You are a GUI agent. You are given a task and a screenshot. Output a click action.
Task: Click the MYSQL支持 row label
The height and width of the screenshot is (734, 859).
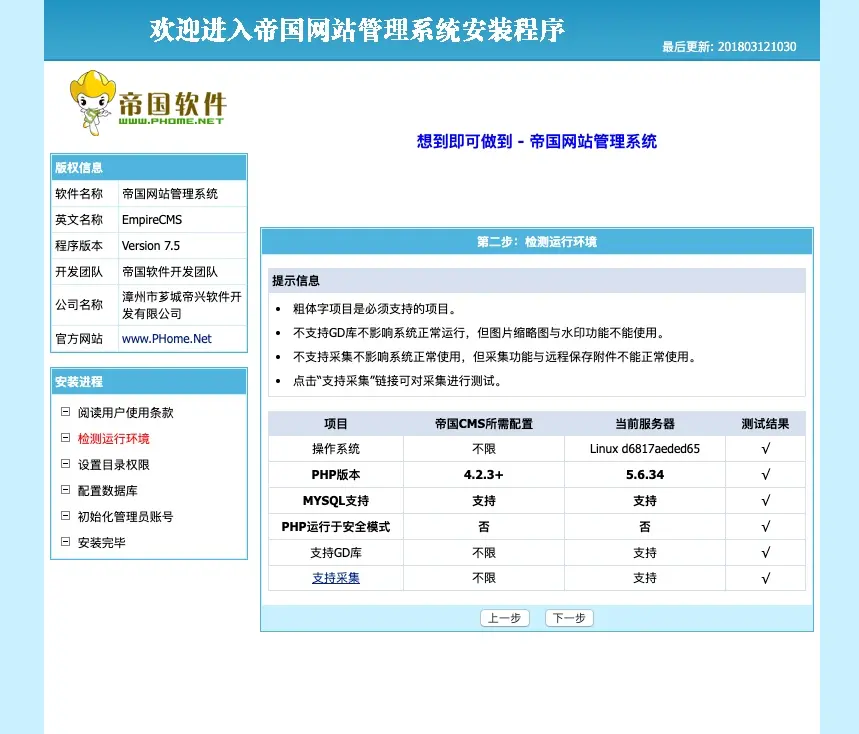point(336,501)
